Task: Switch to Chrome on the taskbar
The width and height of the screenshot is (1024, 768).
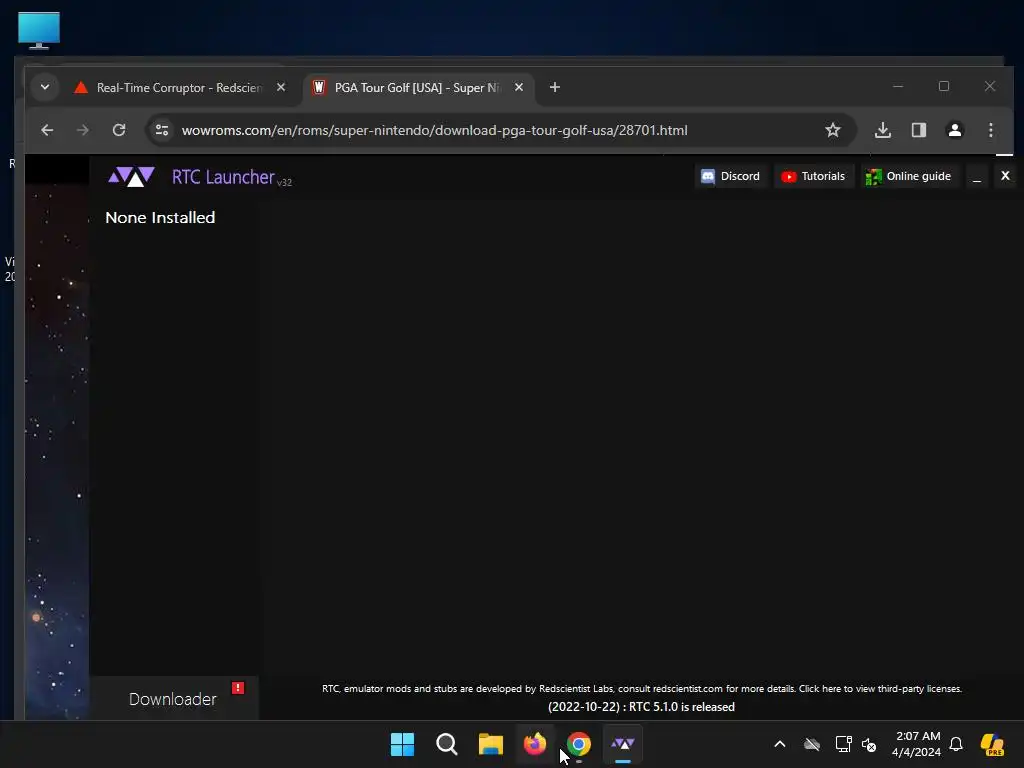Action: pos(579,744)
